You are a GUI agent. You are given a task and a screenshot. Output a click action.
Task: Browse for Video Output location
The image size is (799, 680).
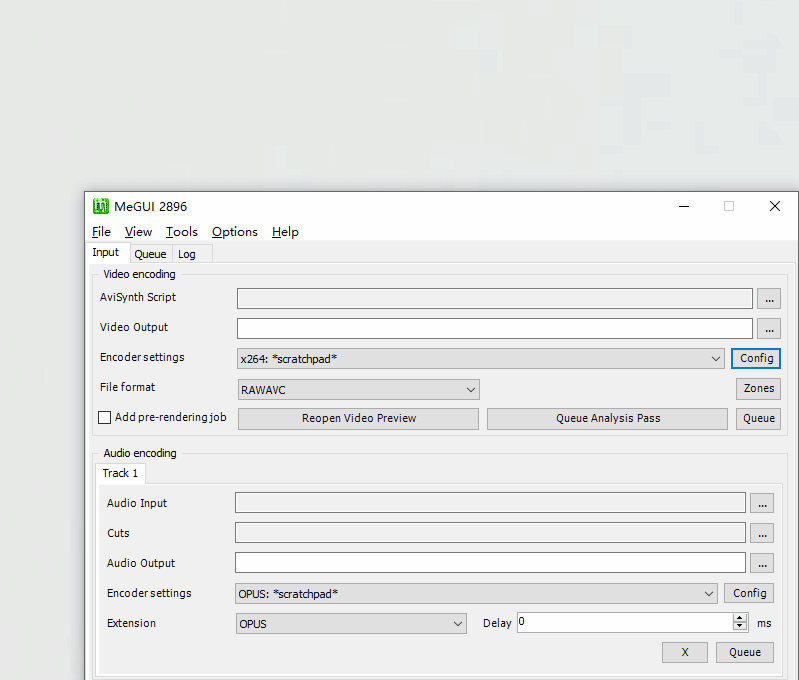coord(769,329)
